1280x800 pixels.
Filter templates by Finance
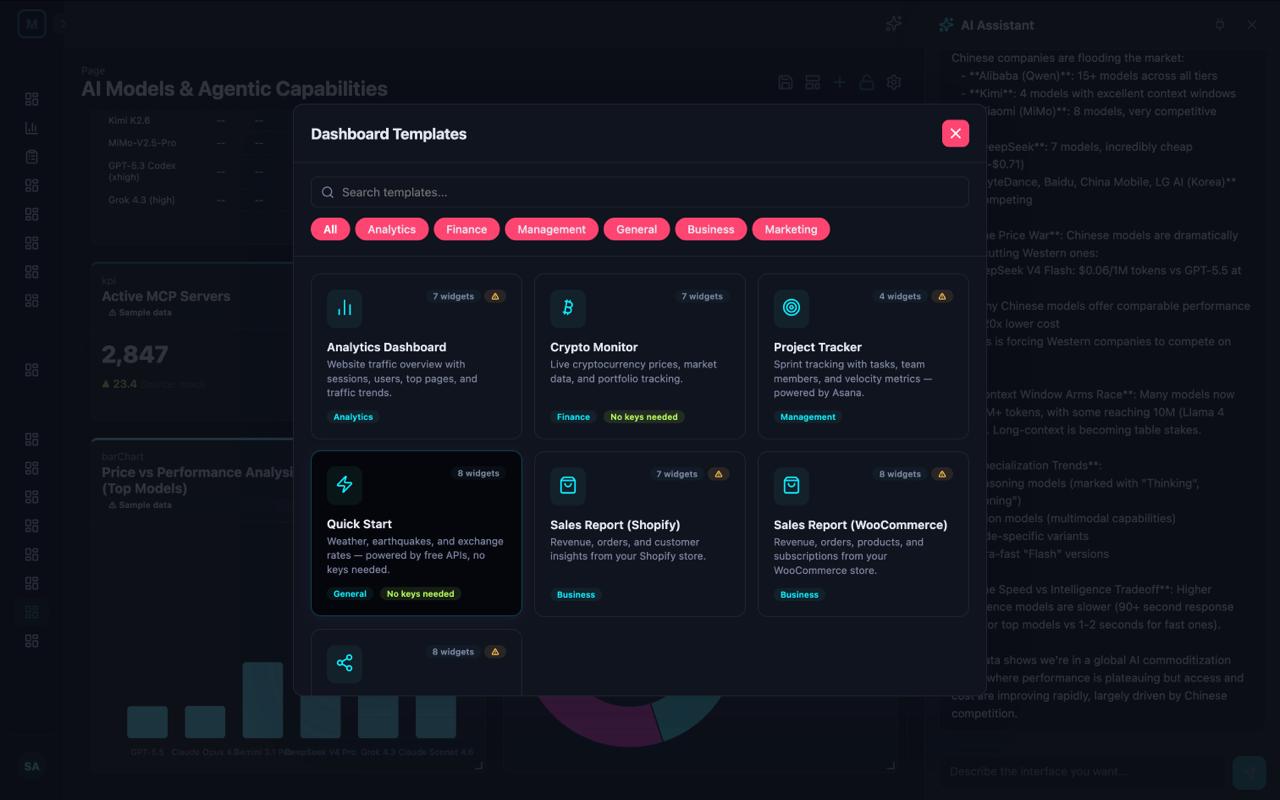[x=466, y=229]
